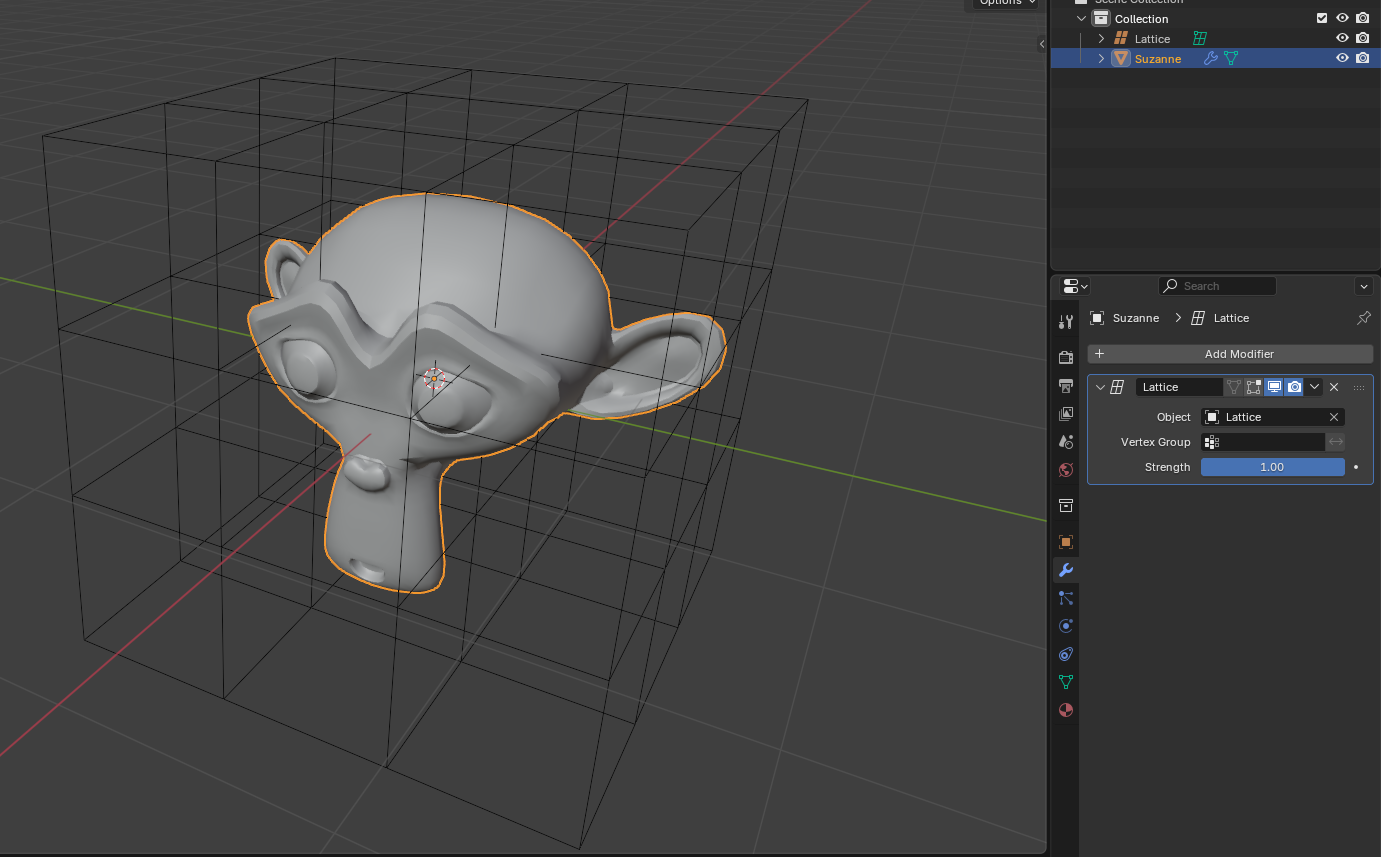Screen dimensions: 1381x857
Task: Hide the Lattice object in viewport
Action: (x=1343, y=39)
